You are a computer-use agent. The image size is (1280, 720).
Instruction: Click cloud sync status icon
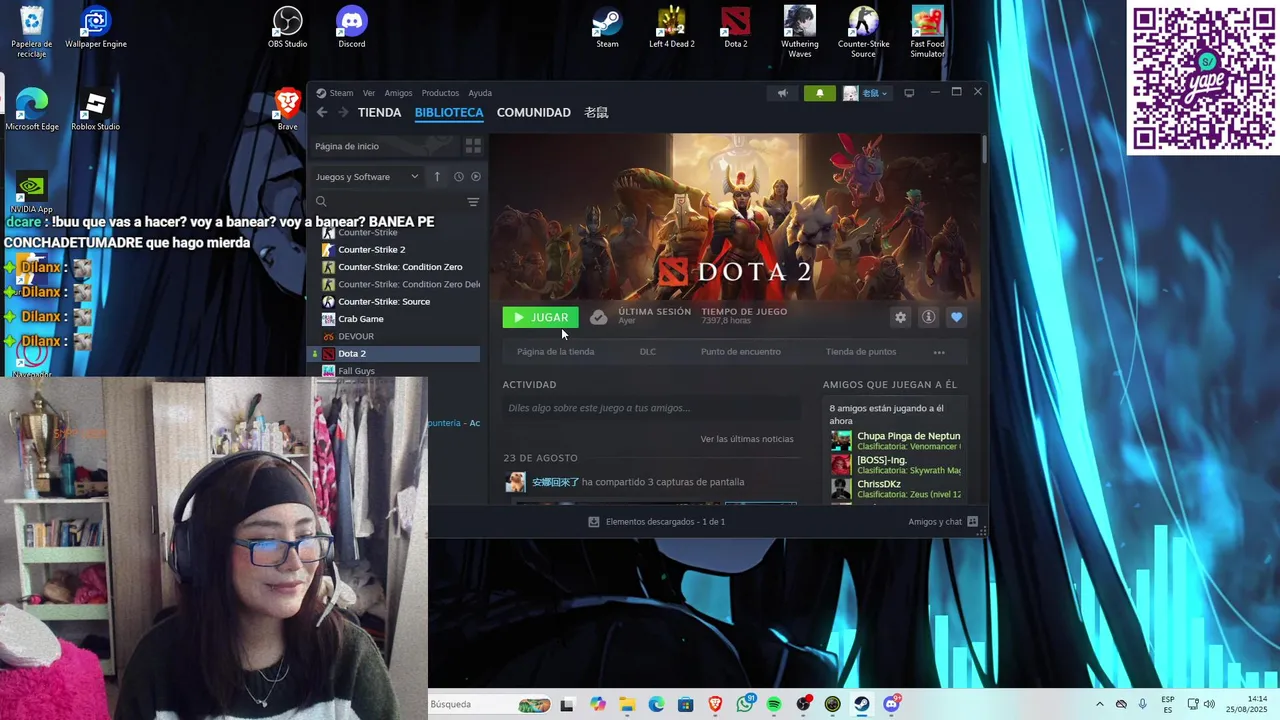[x=598, y=317]
